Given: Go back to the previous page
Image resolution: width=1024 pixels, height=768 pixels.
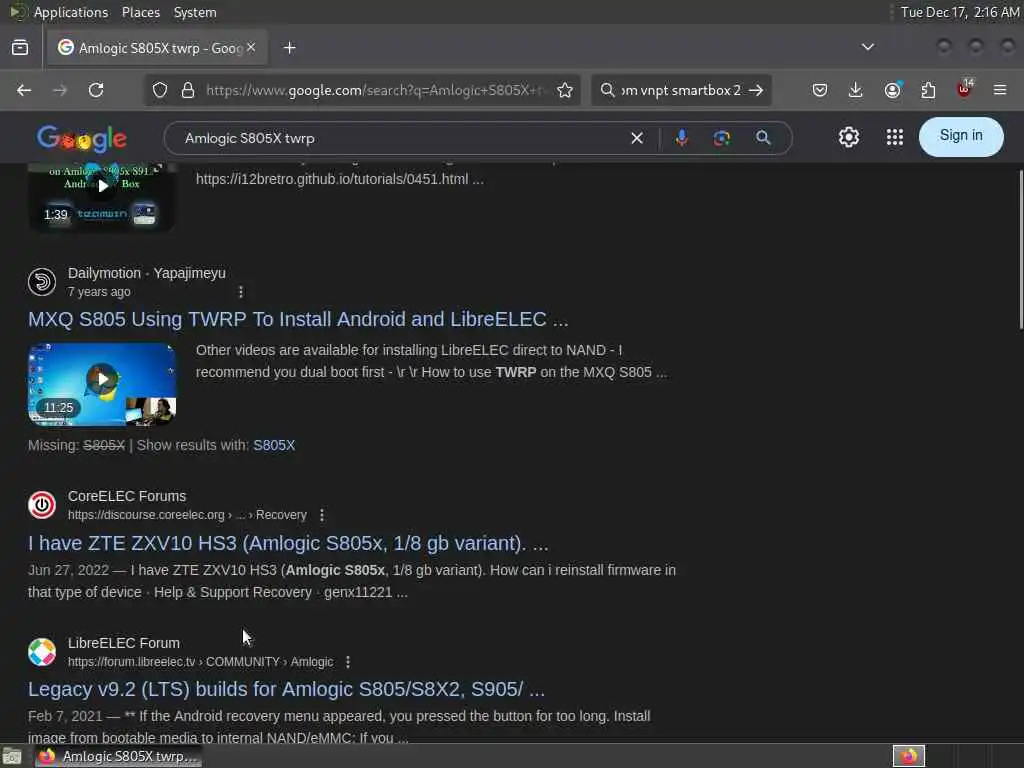Looking at the screenshot, I should point(24,90).
